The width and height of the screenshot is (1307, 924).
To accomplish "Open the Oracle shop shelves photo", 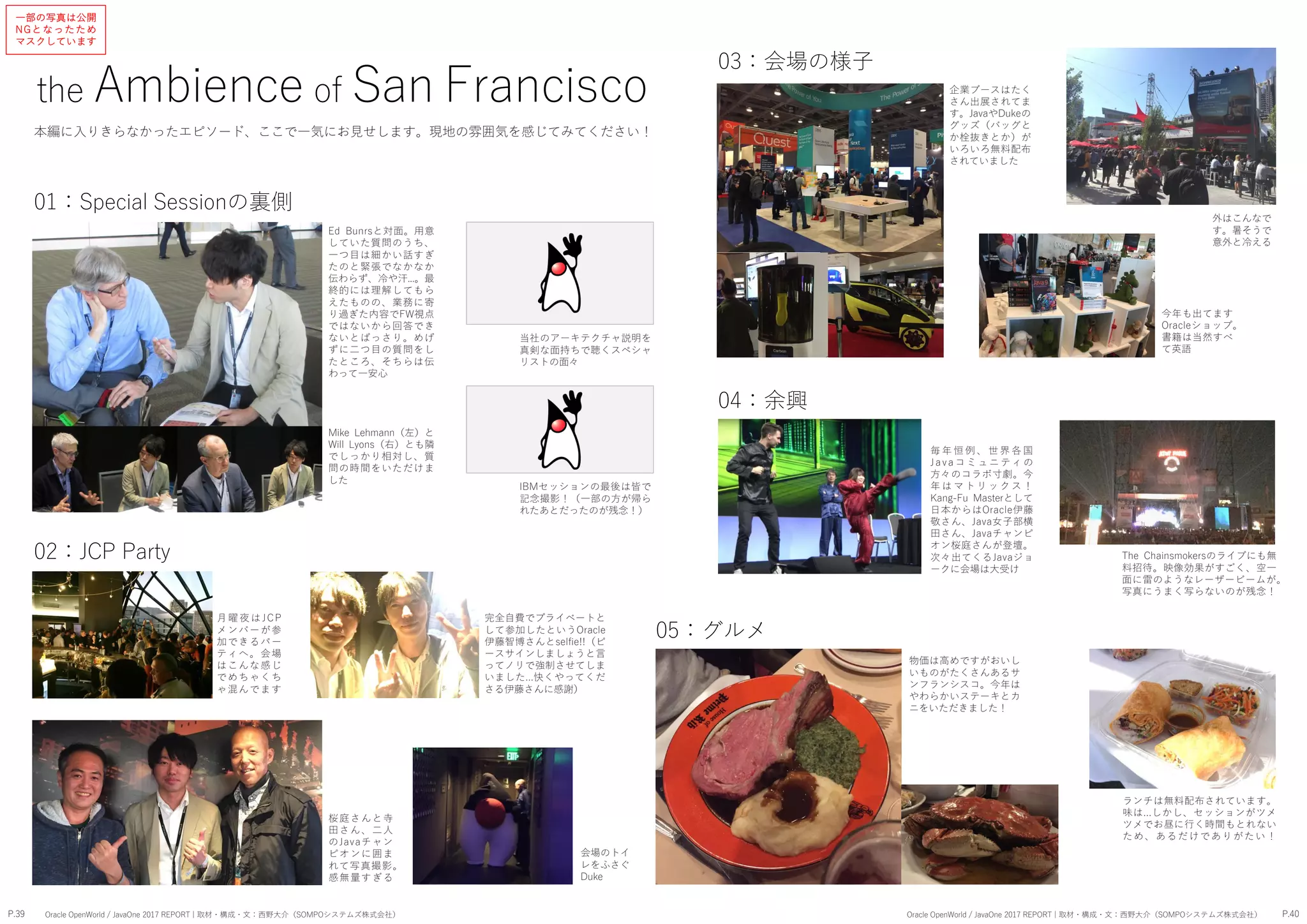I will click(x=1066, y=295).
